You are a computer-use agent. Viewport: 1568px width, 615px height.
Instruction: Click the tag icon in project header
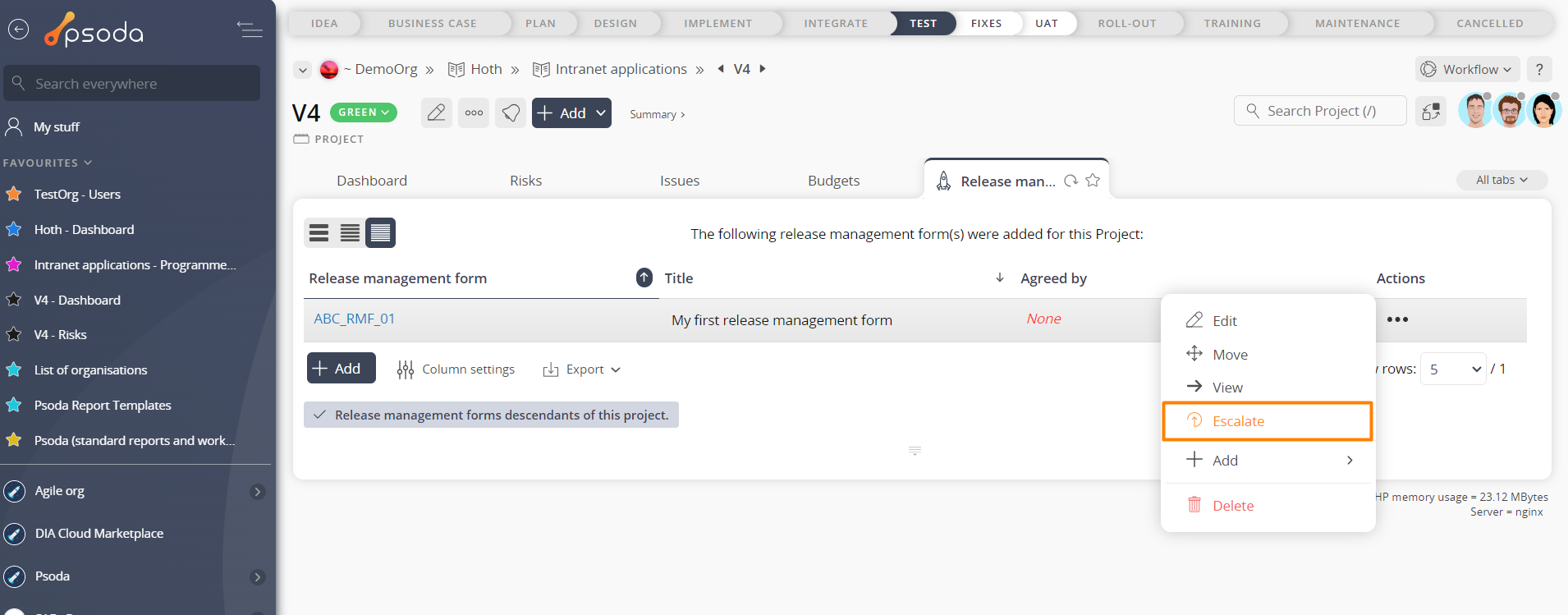[511, 112]
